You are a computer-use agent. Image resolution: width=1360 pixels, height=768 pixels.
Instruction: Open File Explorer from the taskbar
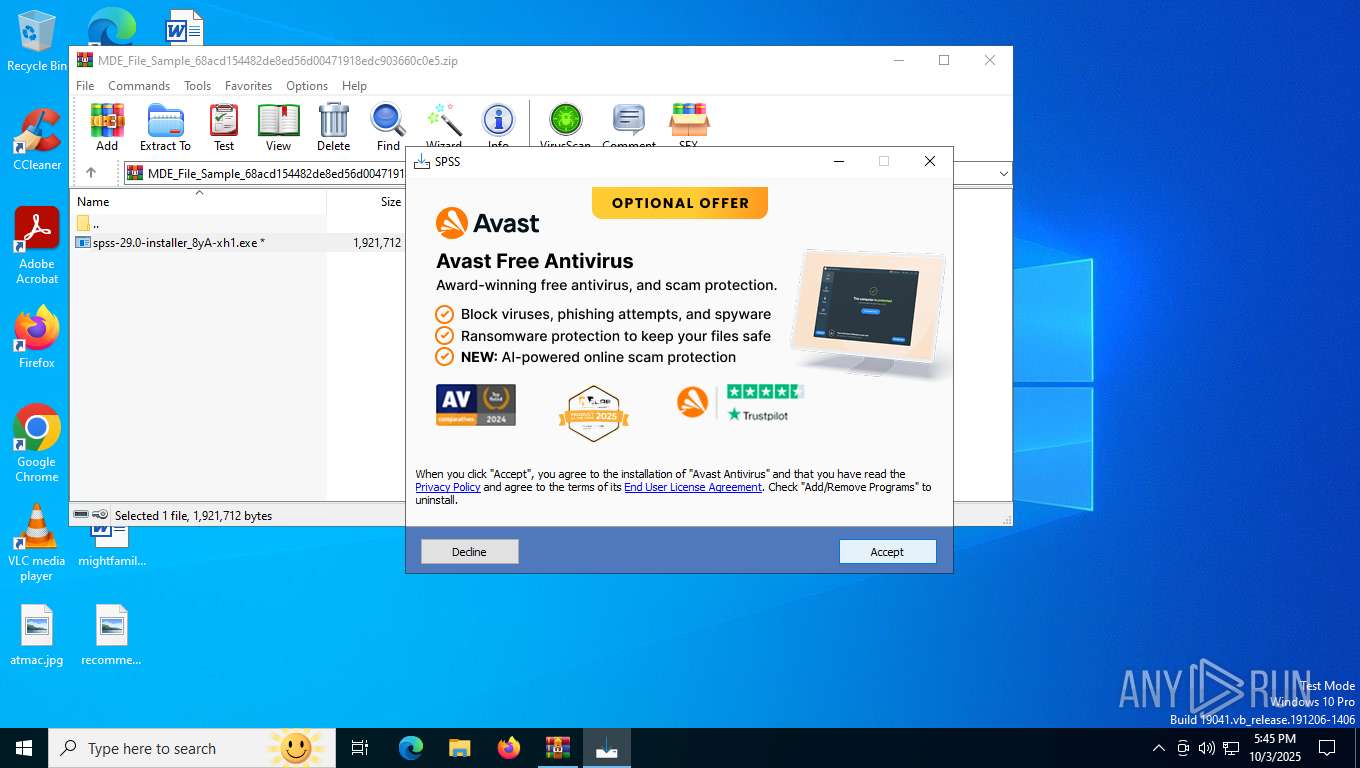pos(459,748)
